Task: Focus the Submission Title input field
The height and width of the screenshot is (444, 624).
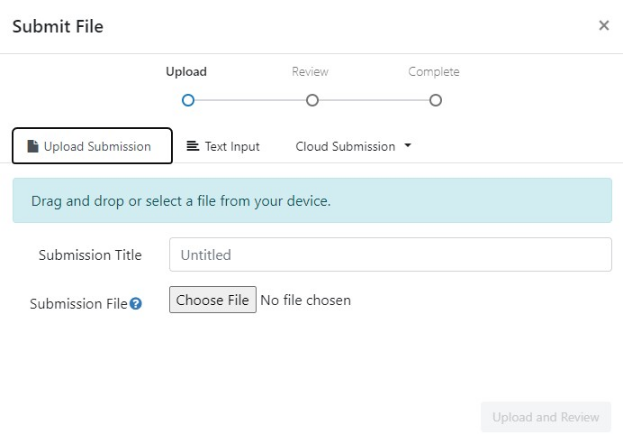Action: tap(390, 255)
